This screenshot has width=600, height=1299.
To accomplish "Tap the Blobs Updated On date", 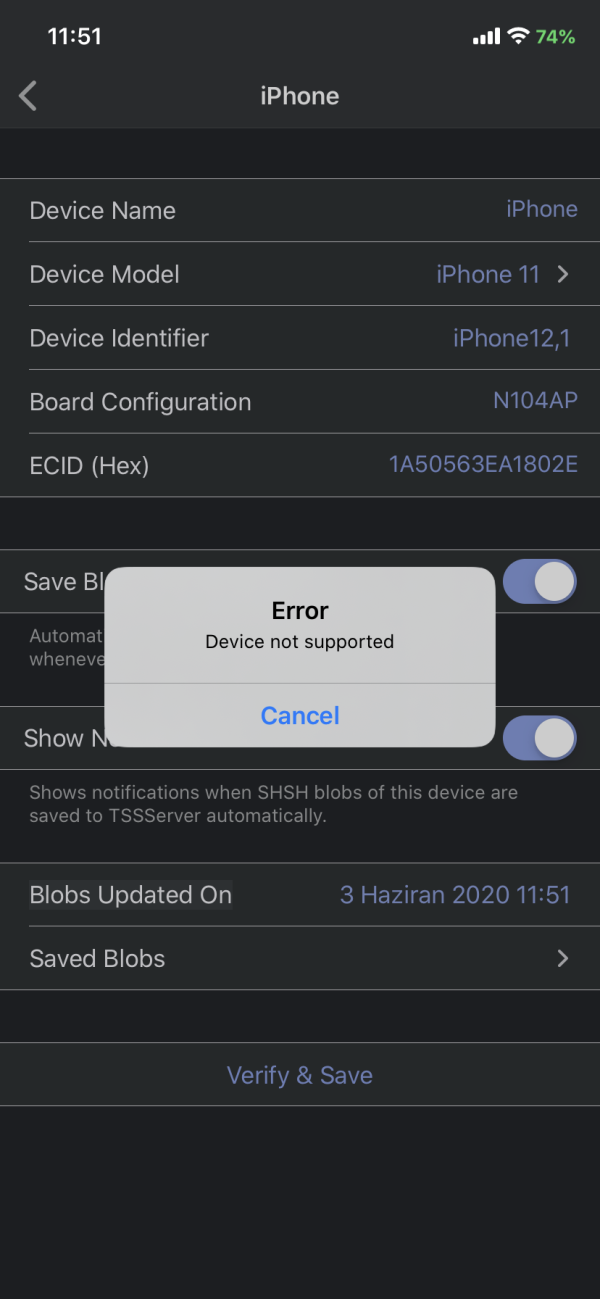I will [455, 894].
